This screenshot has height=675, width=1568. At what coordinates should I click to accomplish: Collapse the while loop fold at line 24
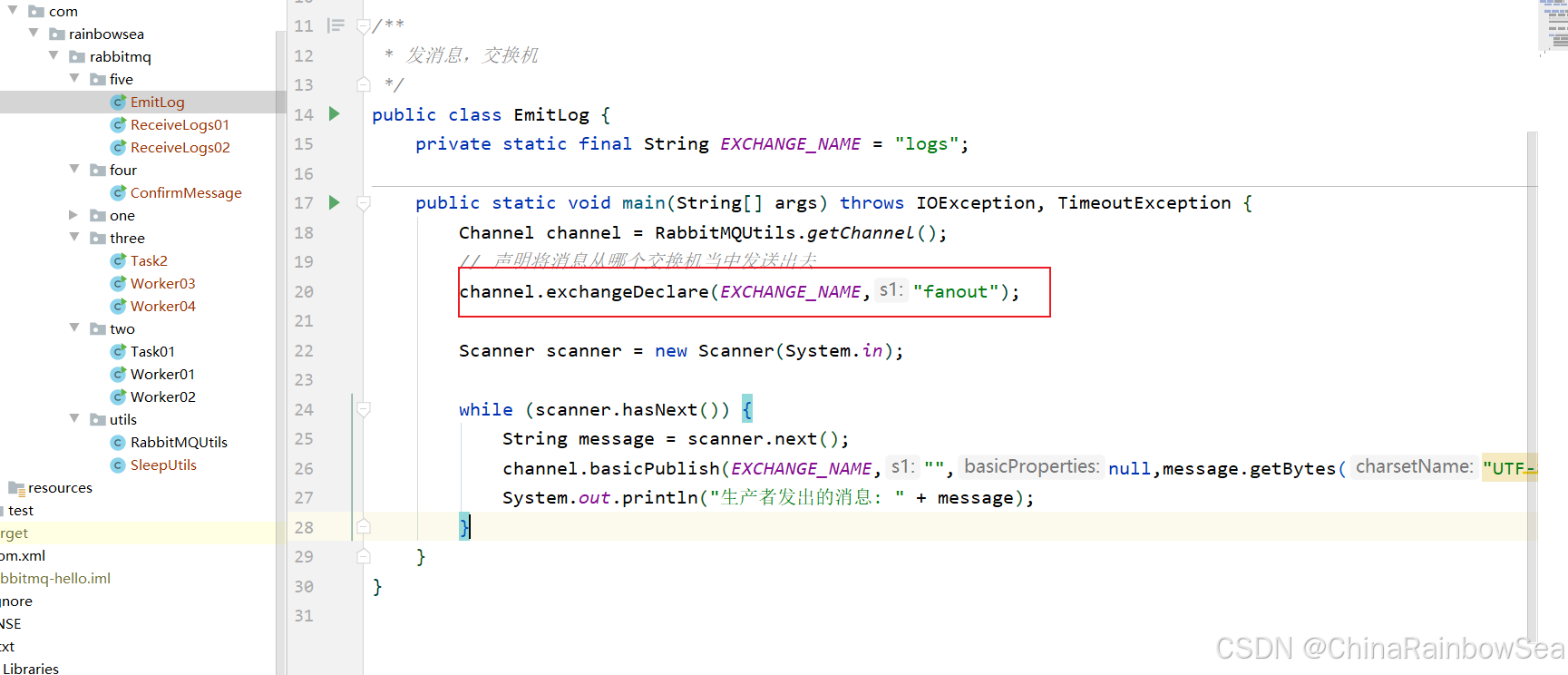click(x=363, y=409)
